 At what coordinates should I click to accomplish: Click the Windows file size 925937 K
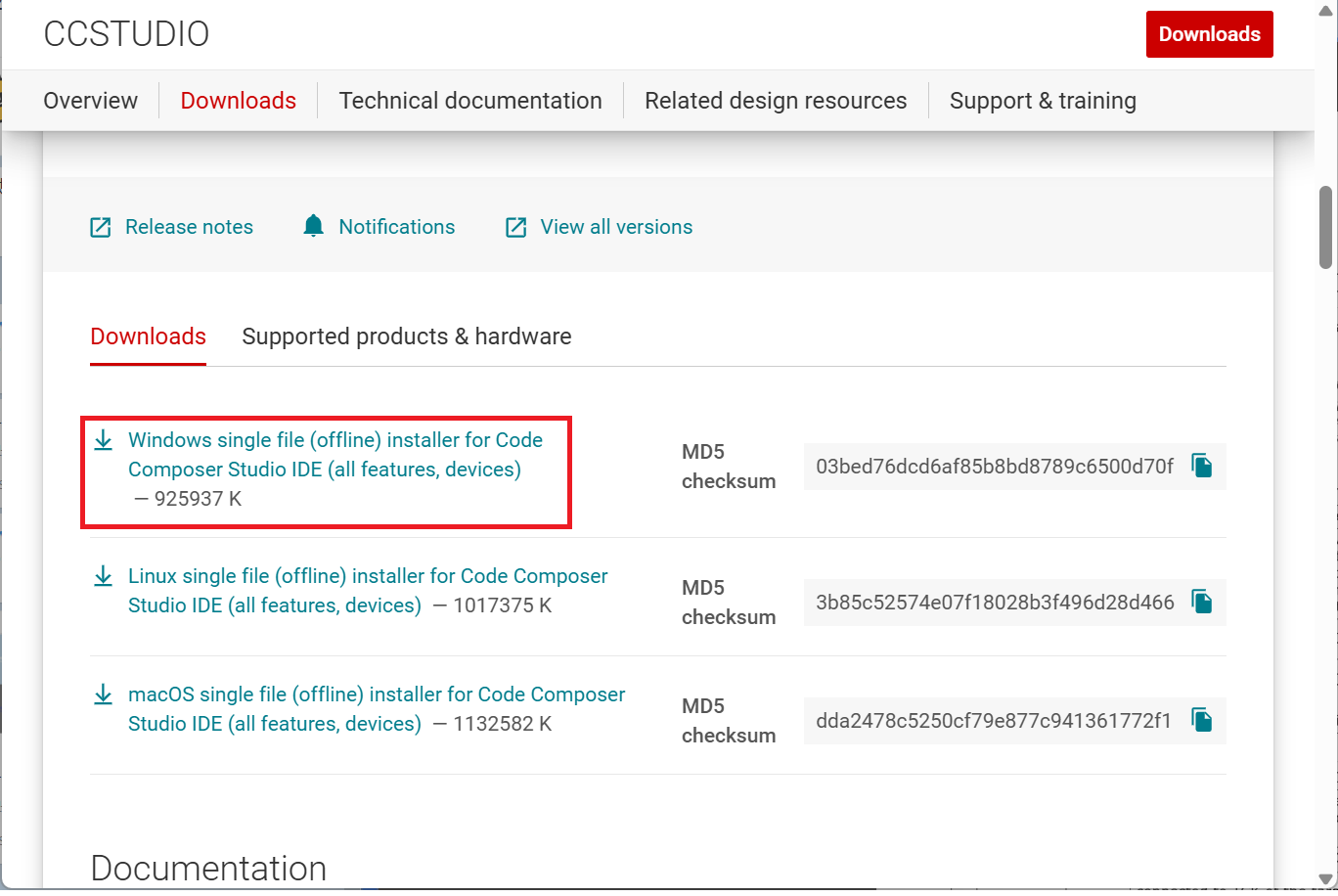[x=198, y=499]
